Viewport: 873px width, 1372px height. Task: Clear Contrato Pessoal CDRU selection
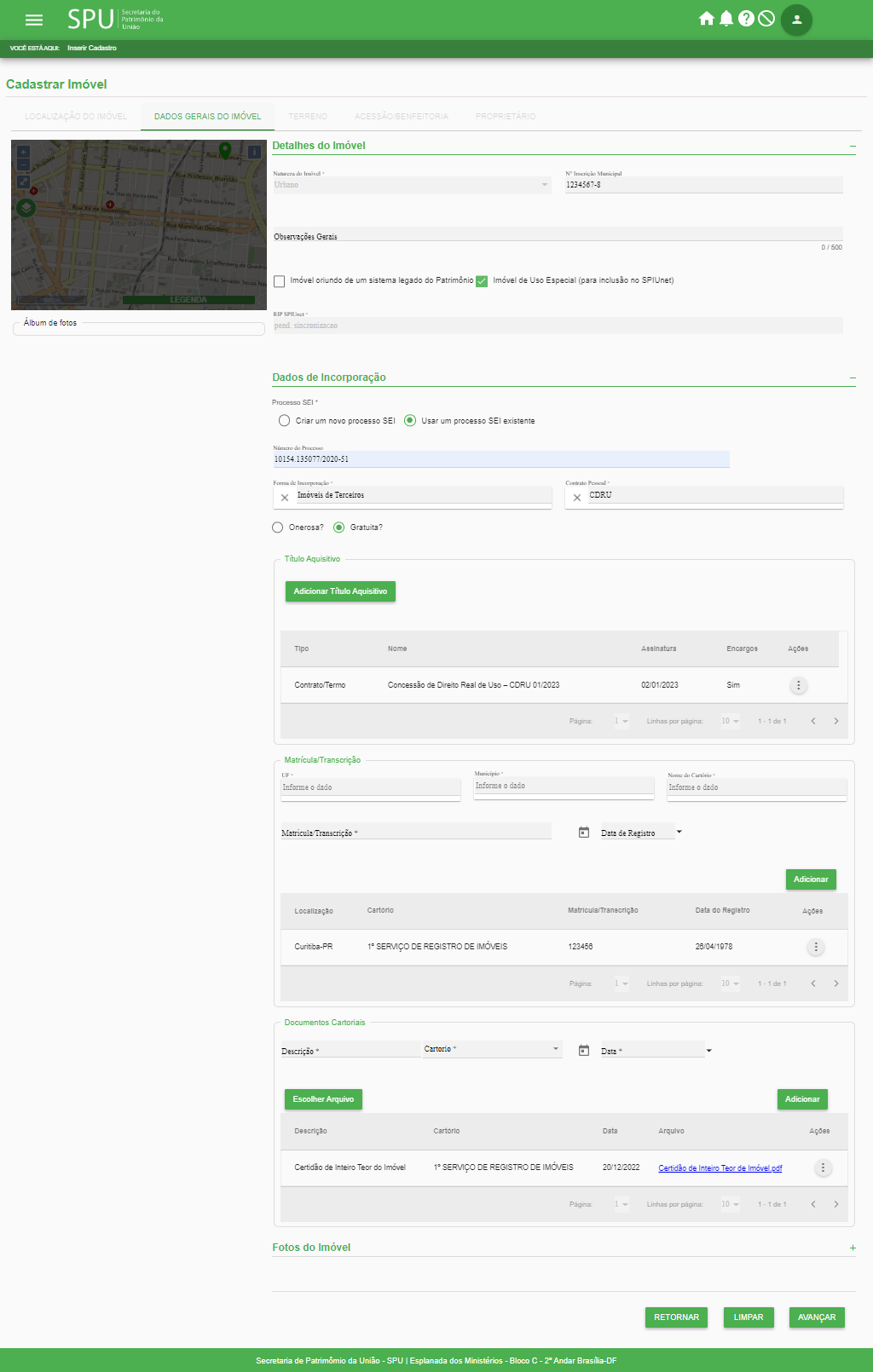(x=577, y=498)
